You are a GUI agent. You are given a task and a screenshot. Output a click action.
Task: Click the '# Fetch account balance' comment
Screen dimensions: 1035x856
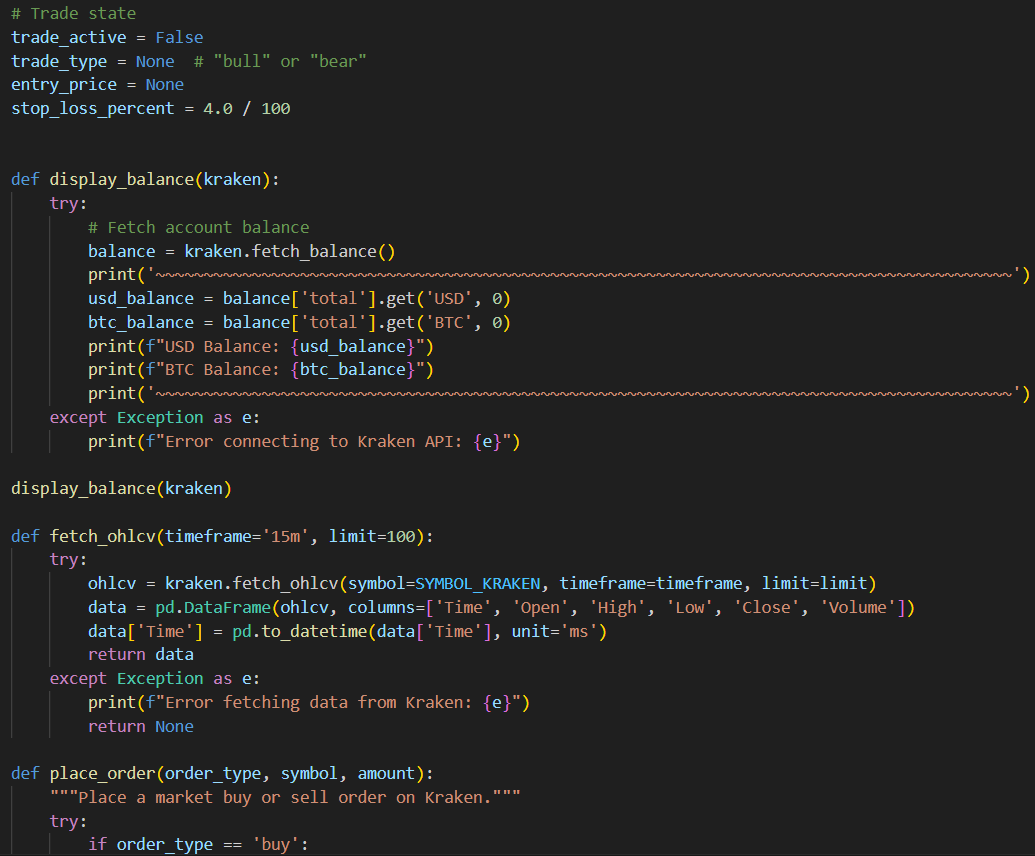(x=199, y=228)
